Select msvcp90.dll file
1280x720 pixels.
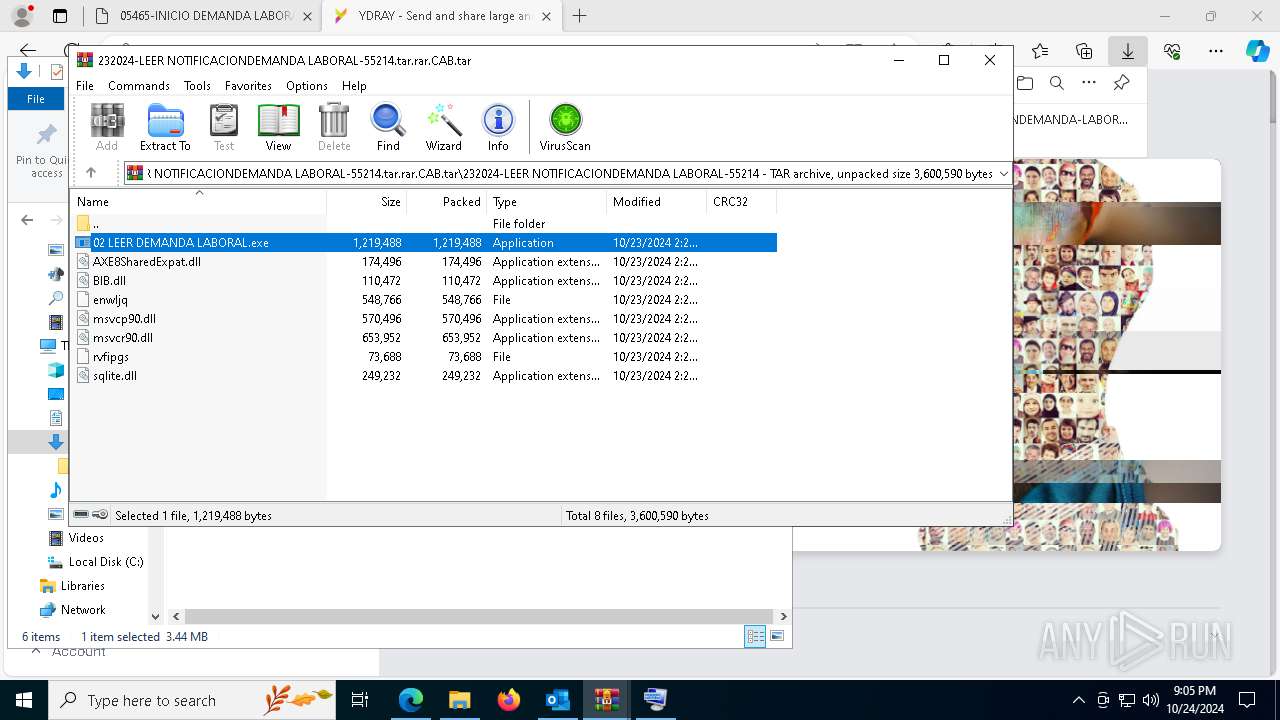point(424,318)
